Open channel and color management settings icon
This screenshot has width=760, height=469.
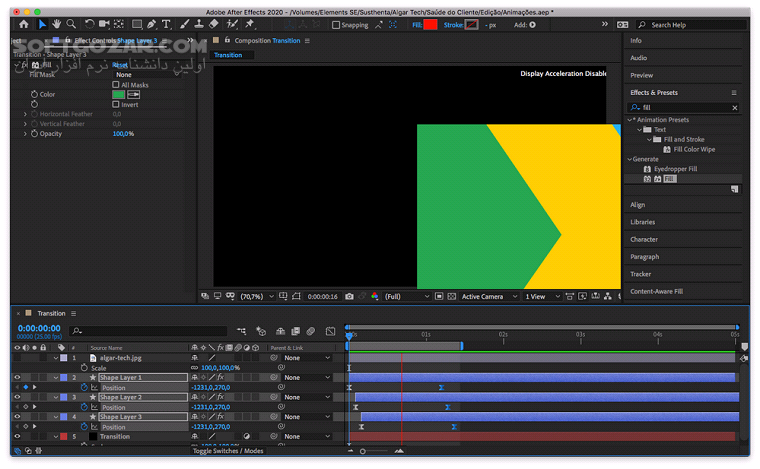pos(374,297)
